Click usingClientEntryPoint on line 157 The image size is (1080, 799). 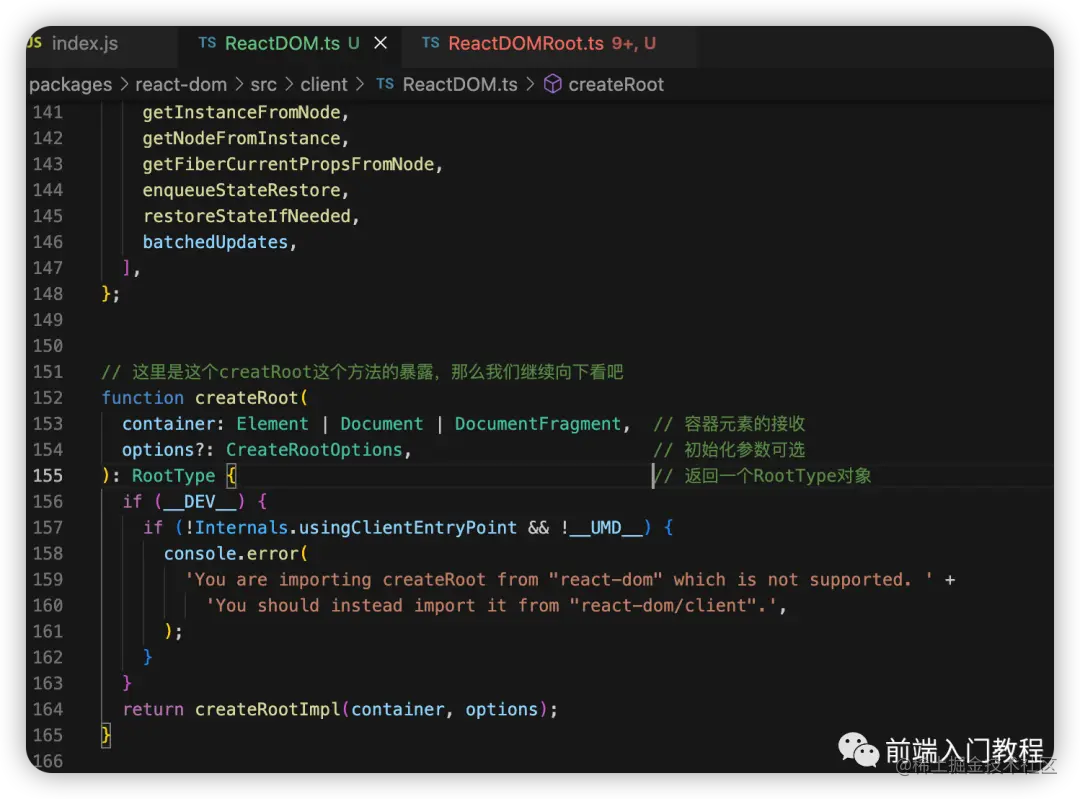pos(408,528)
